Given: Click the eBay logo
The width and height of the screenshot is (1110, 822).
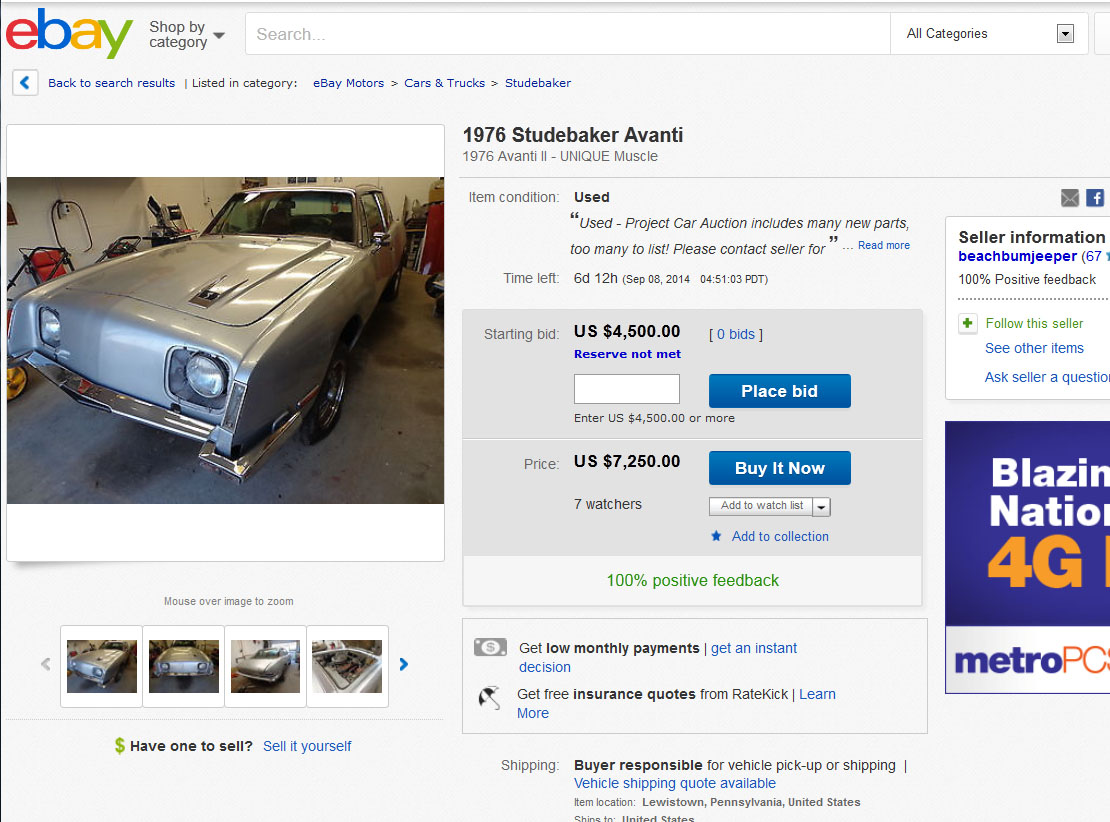Looking at the screenshot, I should coord(69,34).
